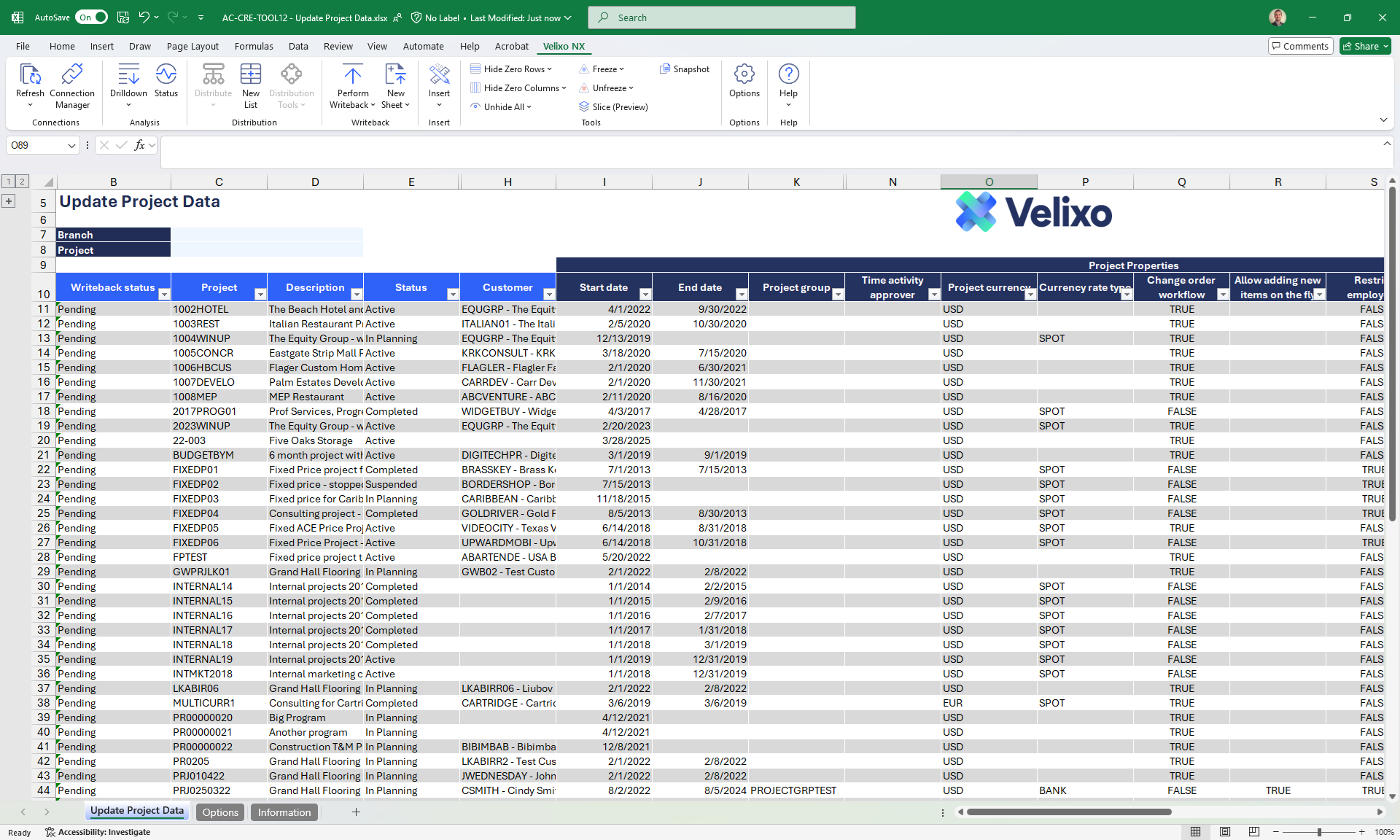
Task: Expand the Name Box dropdown
Action: point(71,146)
